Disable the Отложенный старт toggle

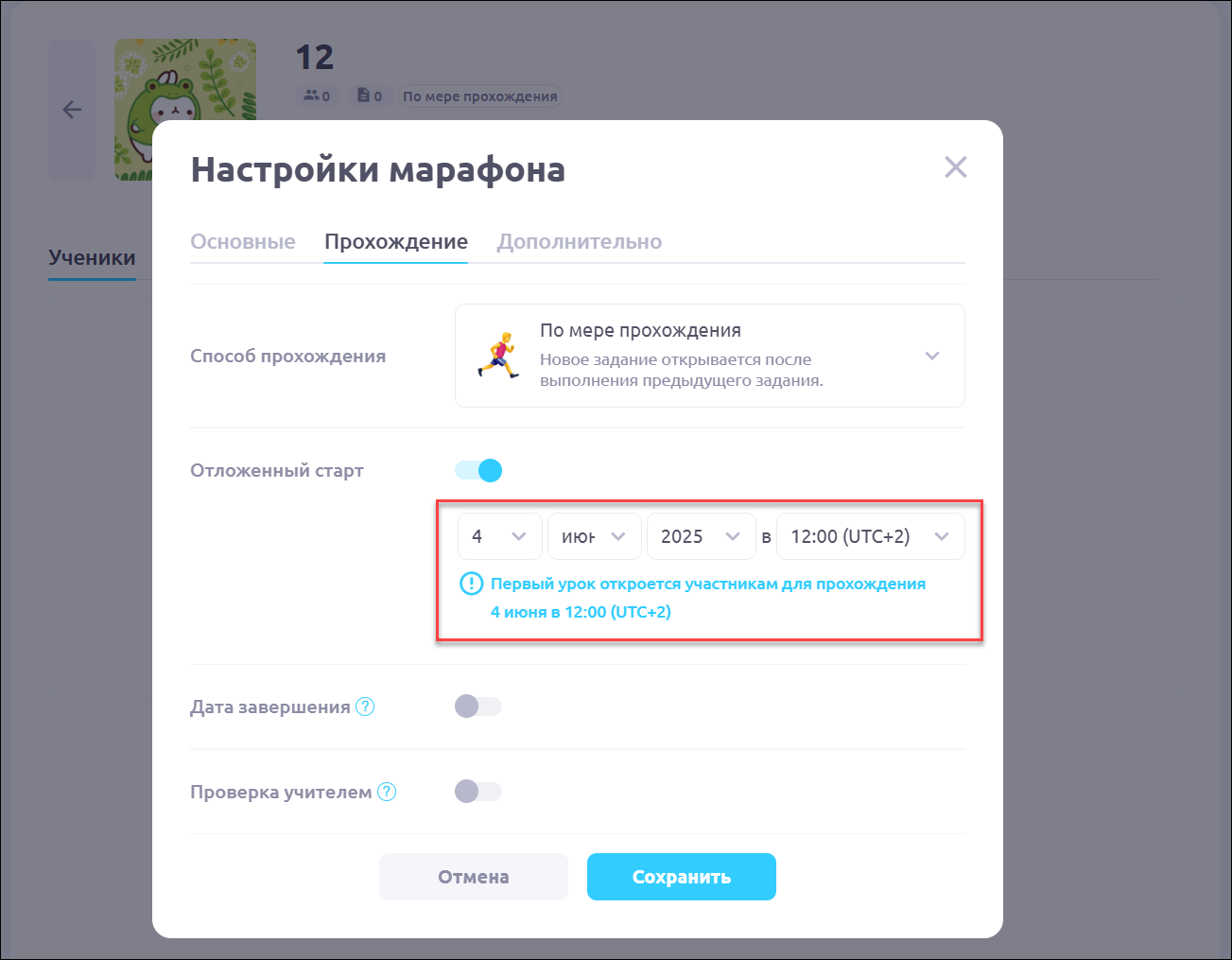[478, 470]
